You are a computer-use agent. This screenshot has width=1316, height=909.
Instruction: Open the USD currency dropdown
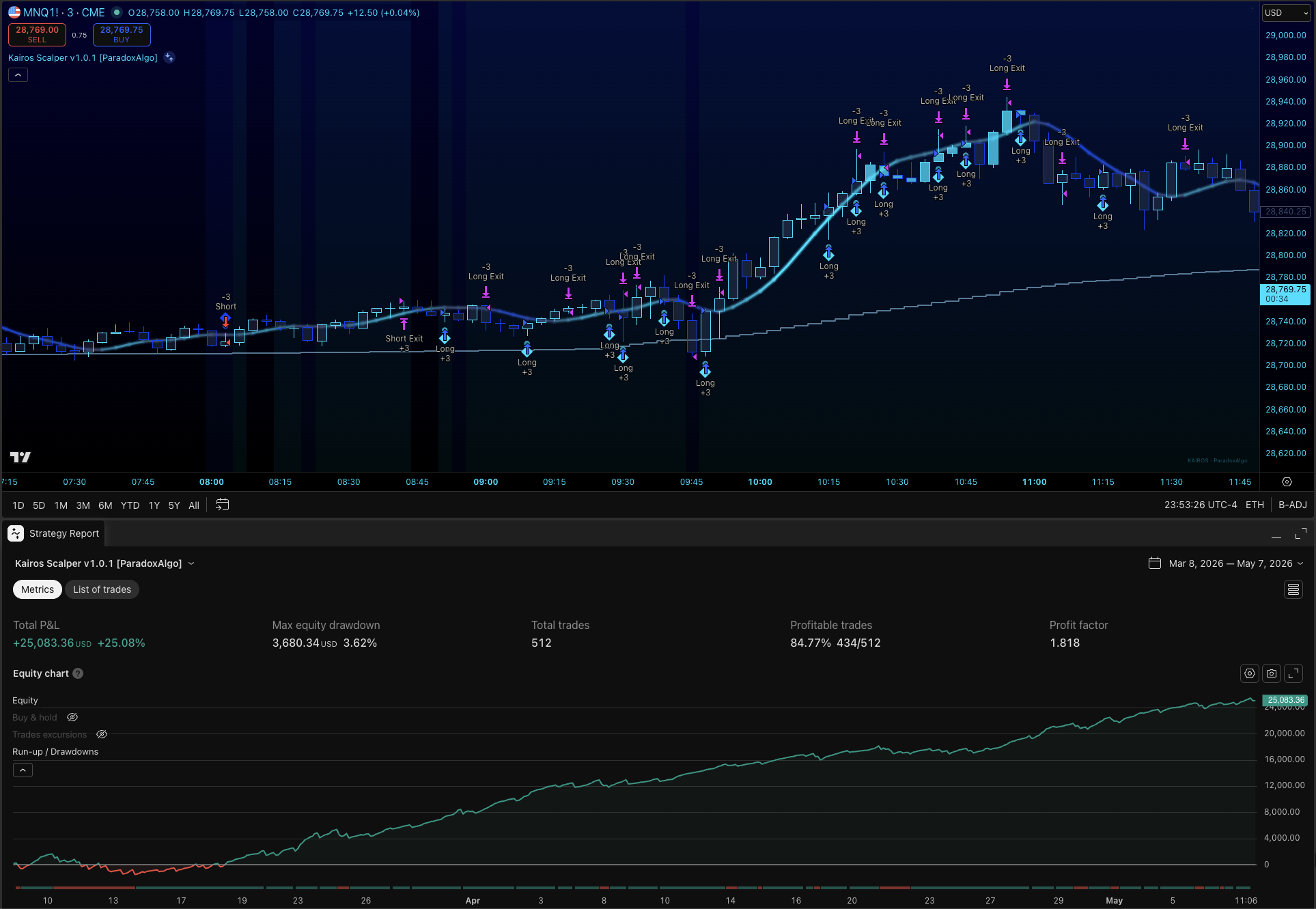pyautogui.click(x=1286, y=12)
